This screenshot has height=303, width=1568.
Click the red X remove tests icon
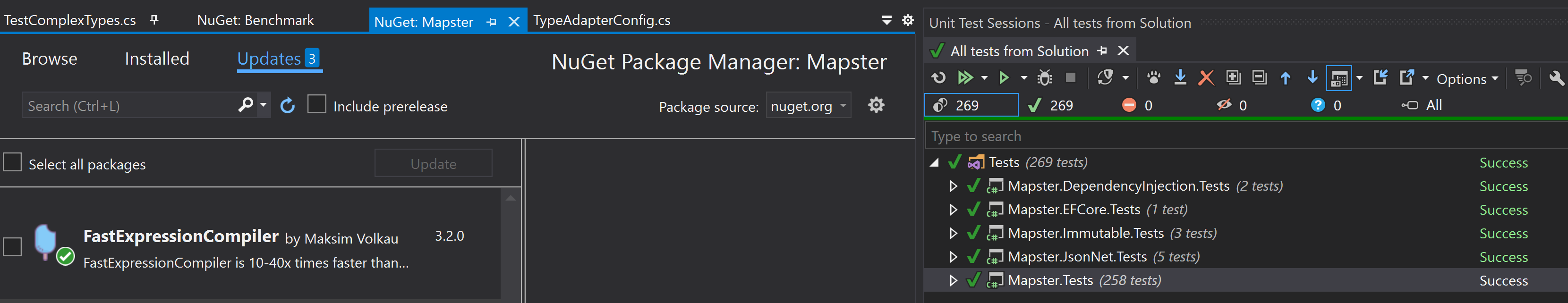(x=1205, y=78)
